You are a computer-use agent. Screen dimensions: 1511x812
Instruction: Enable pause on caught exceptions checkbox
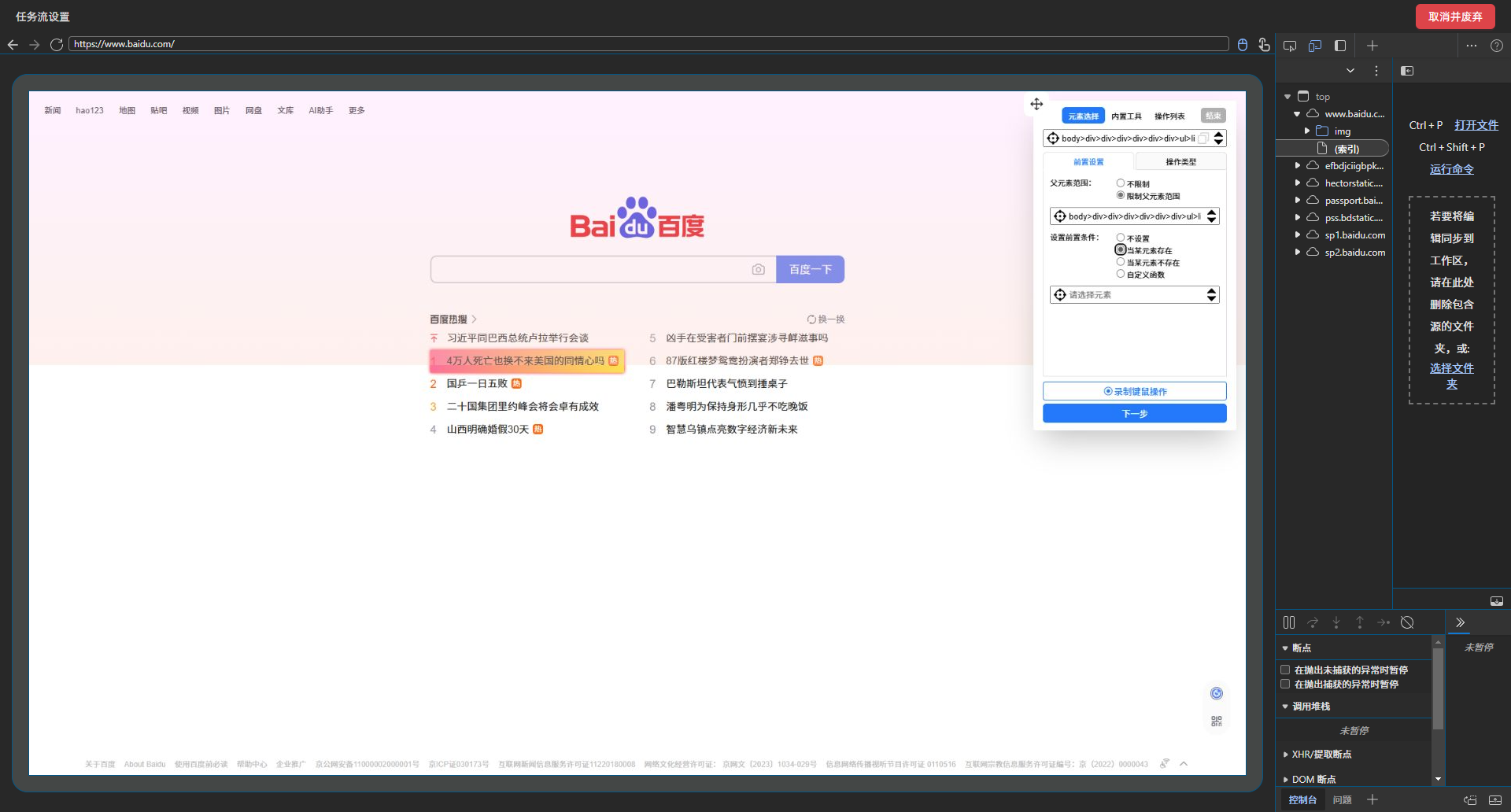(x=1285, y=684)
